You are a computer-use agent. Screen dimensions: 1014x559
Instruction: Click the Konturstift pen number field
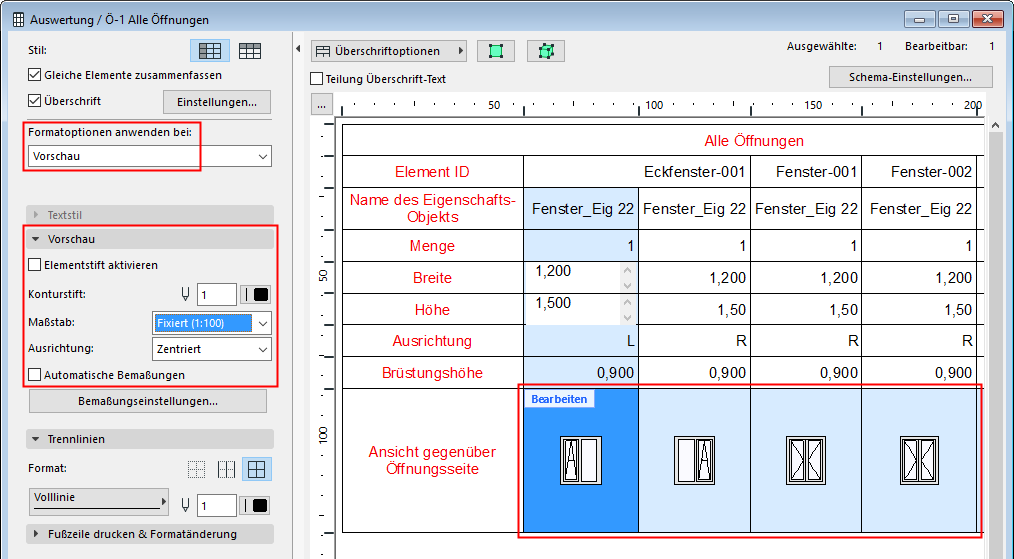coord(216,295)
